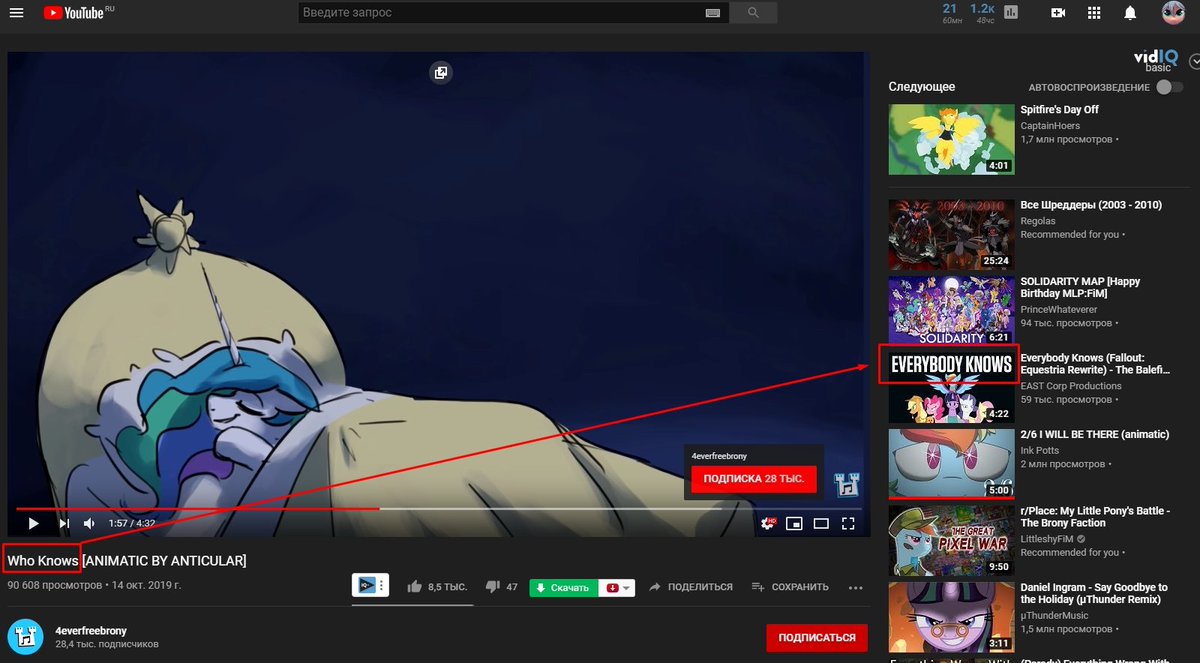This screenshot has width=1200, height=663.
Task: Click channel name EAST Corp Productions
Action: pyautogui.click(x=1071, y=386)
